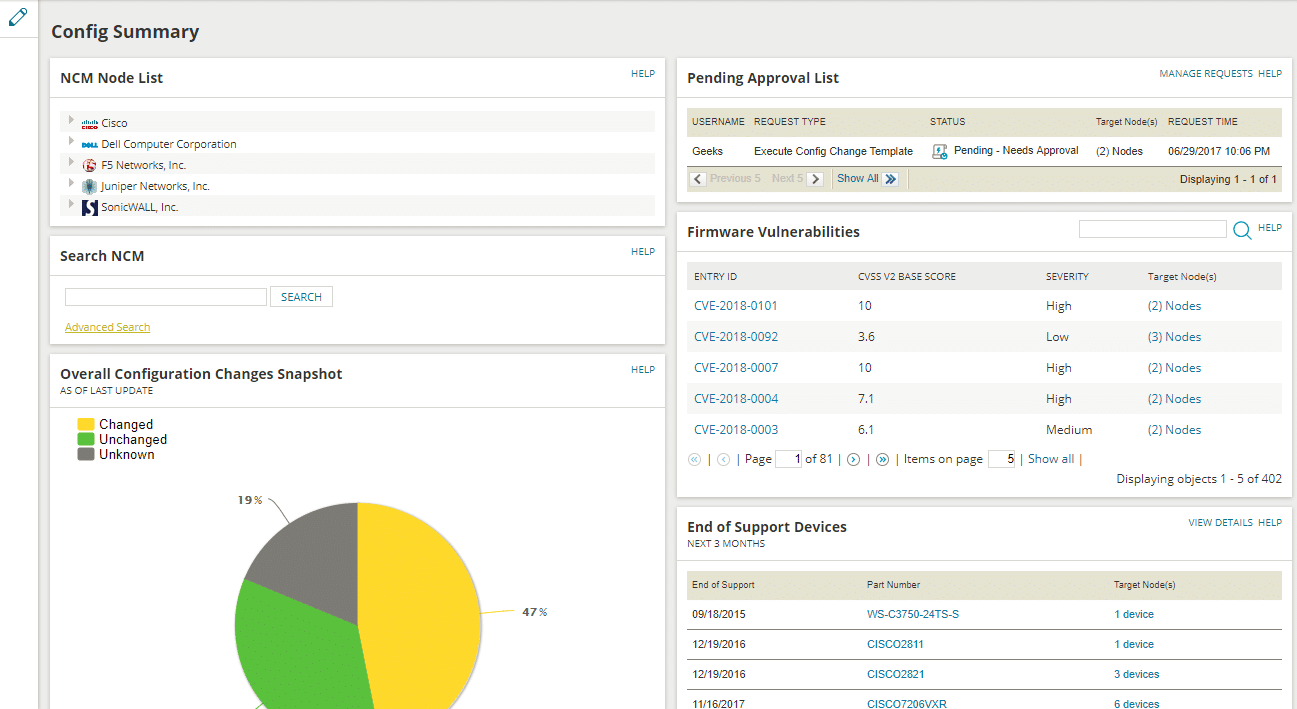The width and height of the screenshot is (1297, 709).
Task: Click Show all in Firmware Vulnerabilities pager
Action: (1051, 459)
